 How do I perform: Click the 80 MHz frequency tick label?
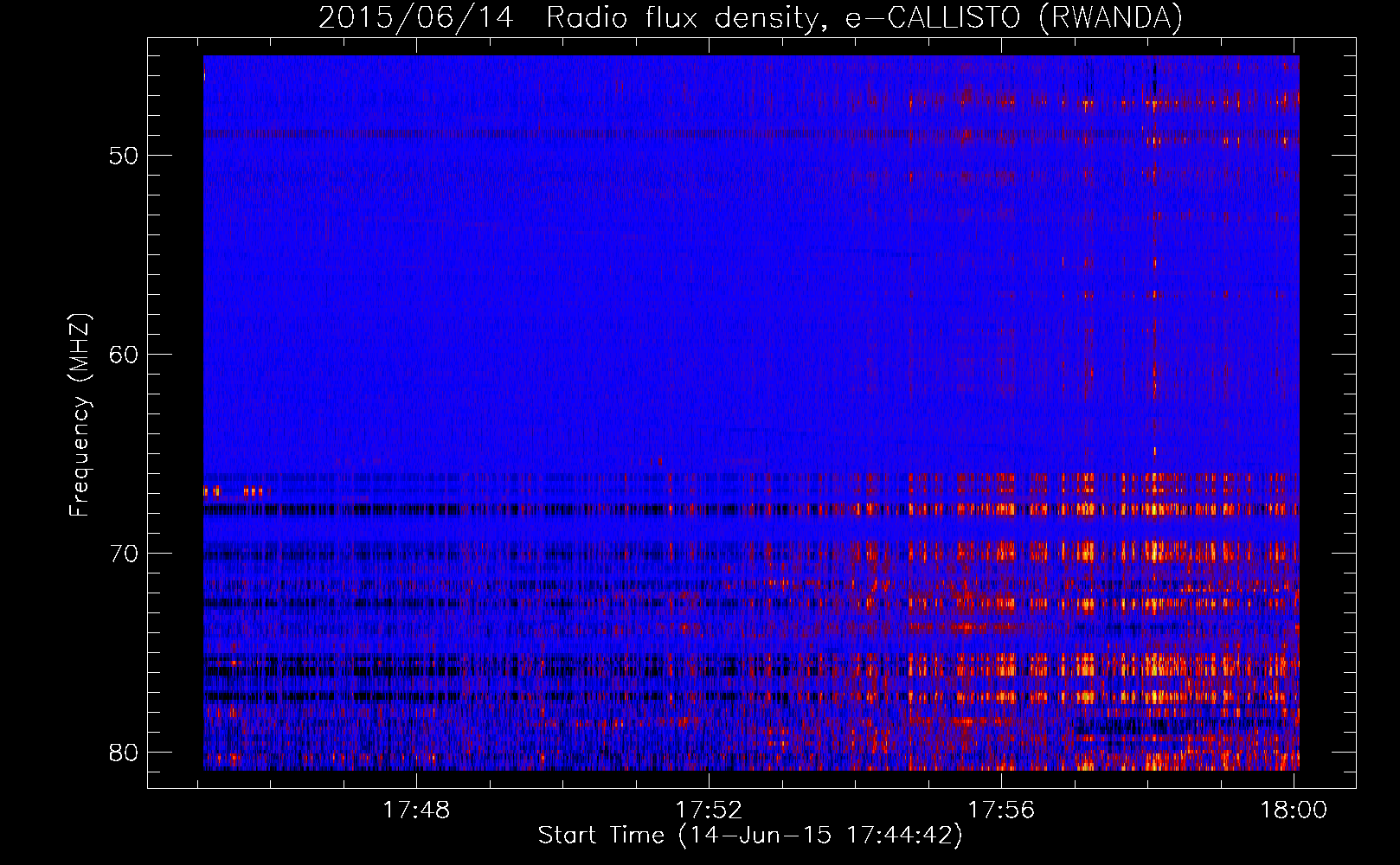click(125, 753)
